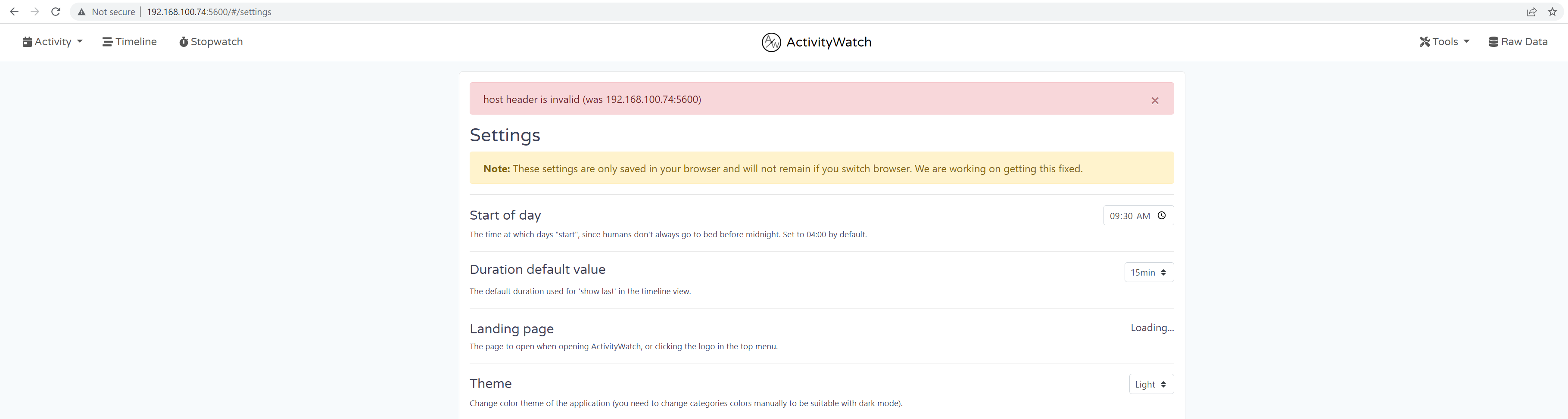Click the 09:30 AM start of day field

pos(1138,215)
